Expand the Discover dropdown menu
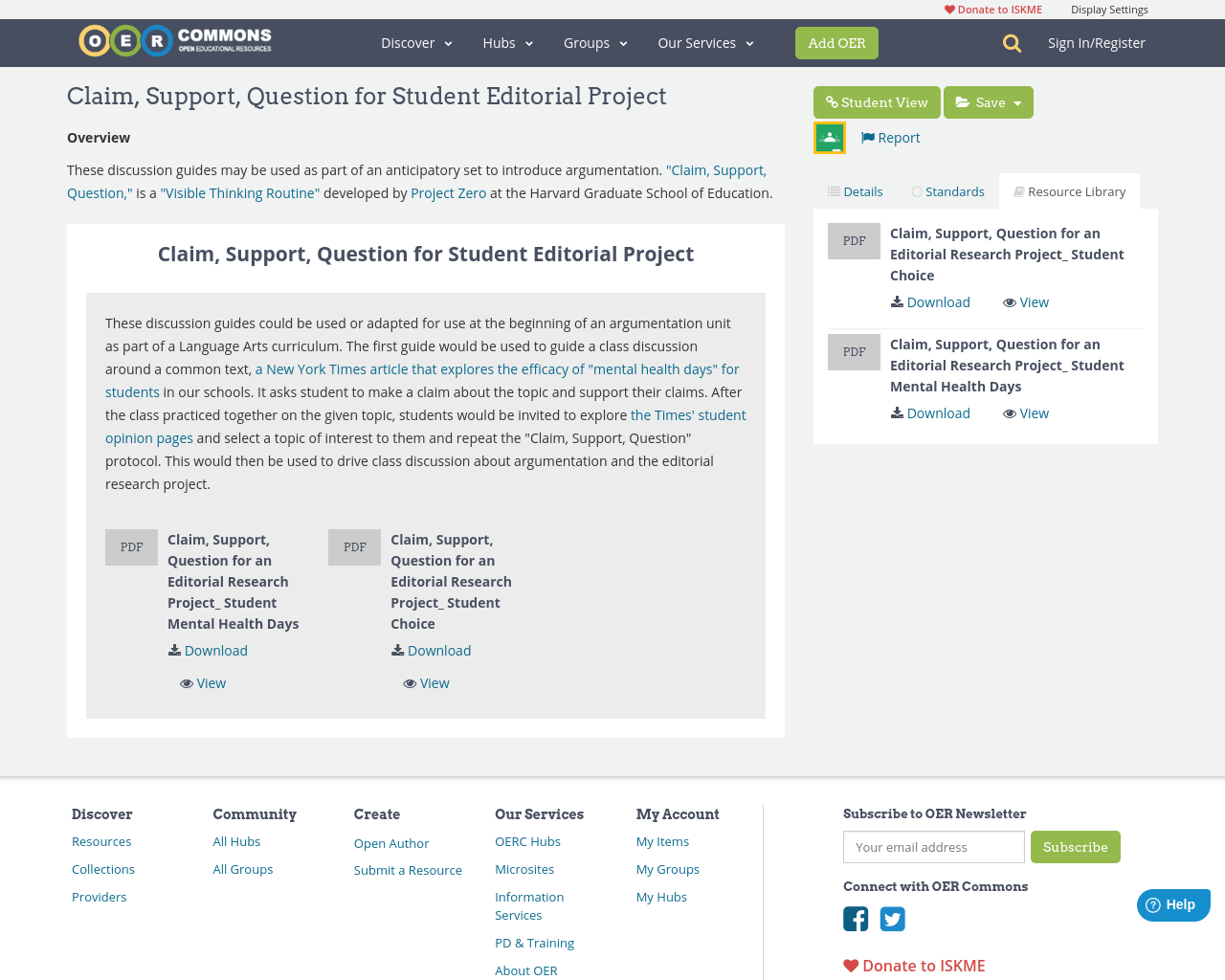This screenshot has height=980, width=1225. pyautogui.click(x=414, y=42)
